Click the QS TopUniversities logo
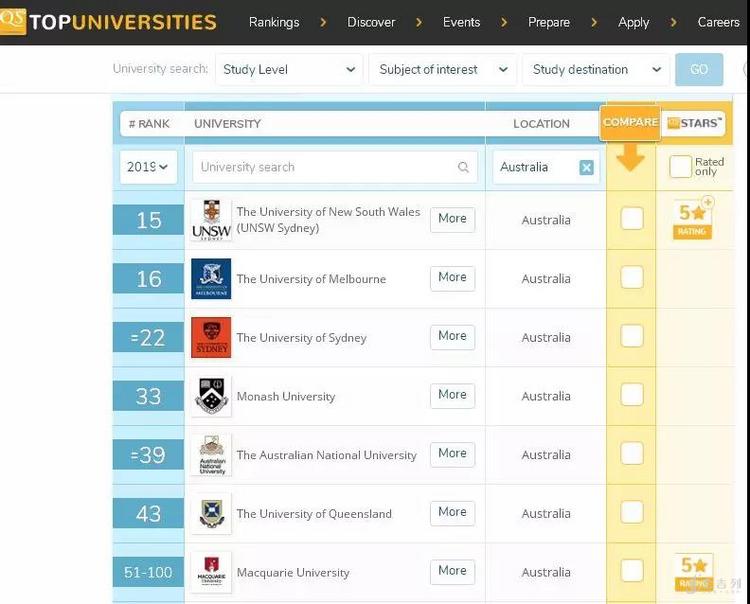 point(108,21)
